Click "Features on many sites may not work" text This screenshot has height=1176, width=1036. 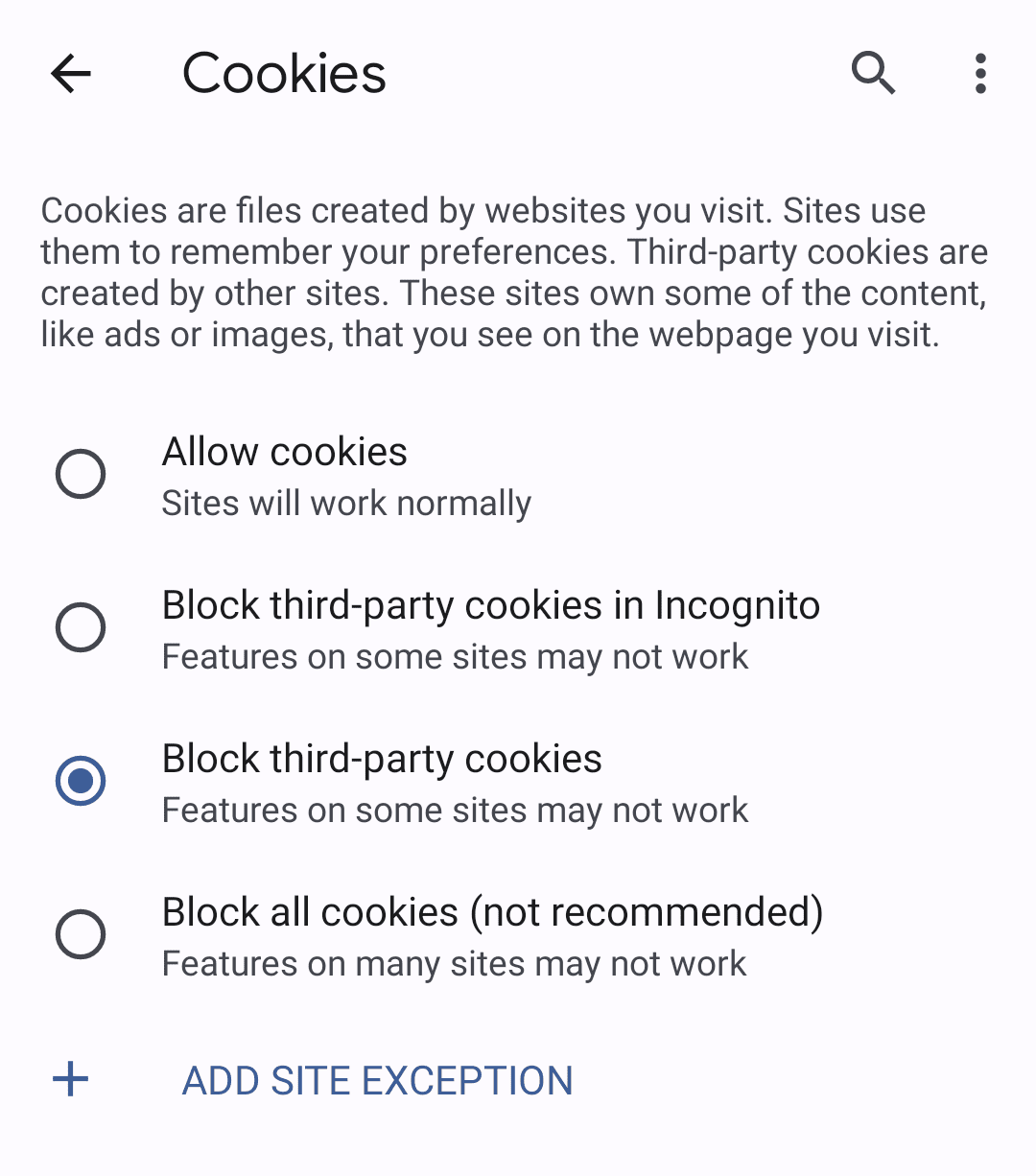click(x=454, y=963)
